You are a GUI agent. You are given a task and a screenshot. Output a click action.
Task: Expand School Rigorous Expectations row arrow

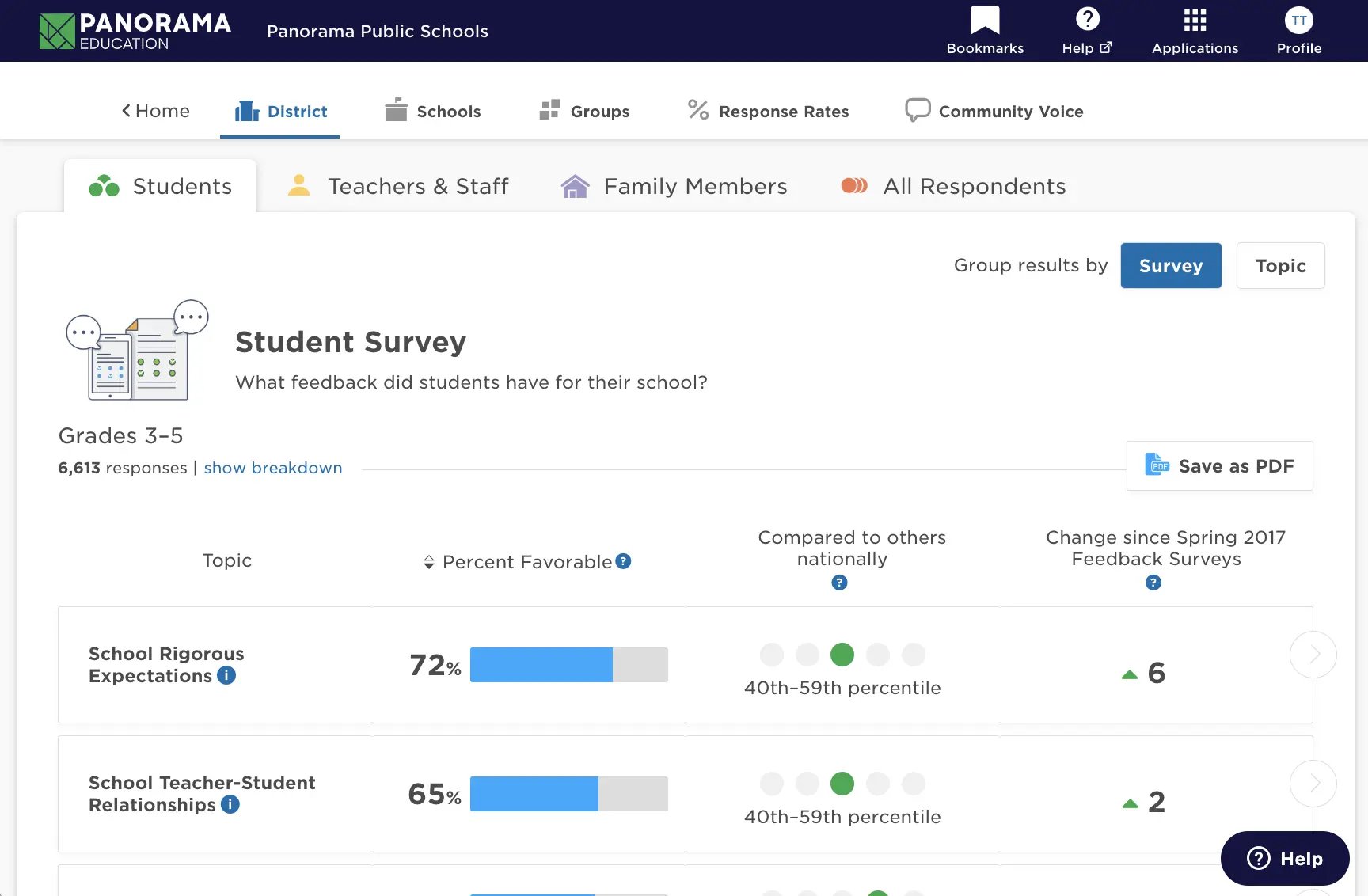tap(1313, 655)
